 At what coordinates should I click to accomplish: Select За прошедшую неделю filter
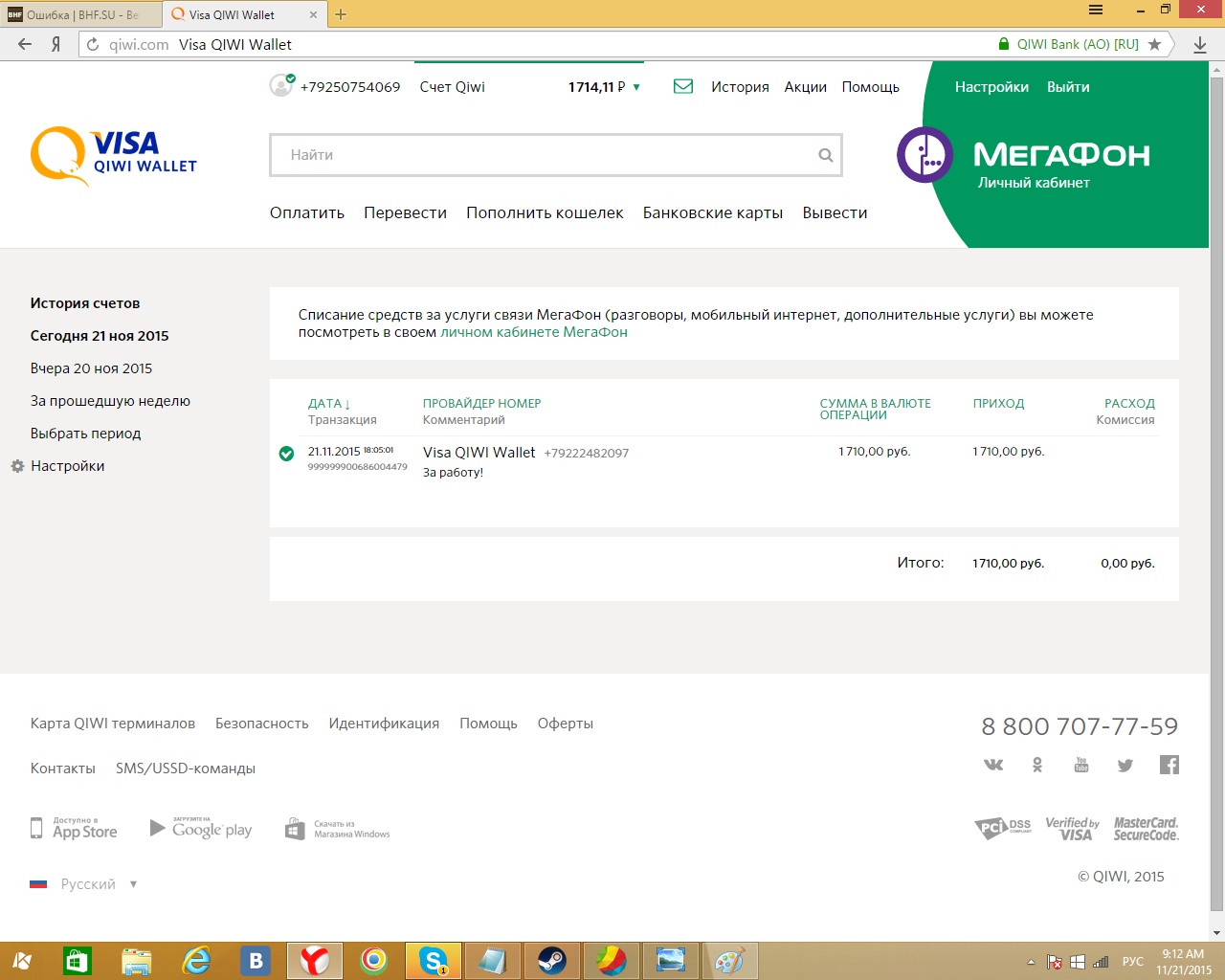pos(110,401)
